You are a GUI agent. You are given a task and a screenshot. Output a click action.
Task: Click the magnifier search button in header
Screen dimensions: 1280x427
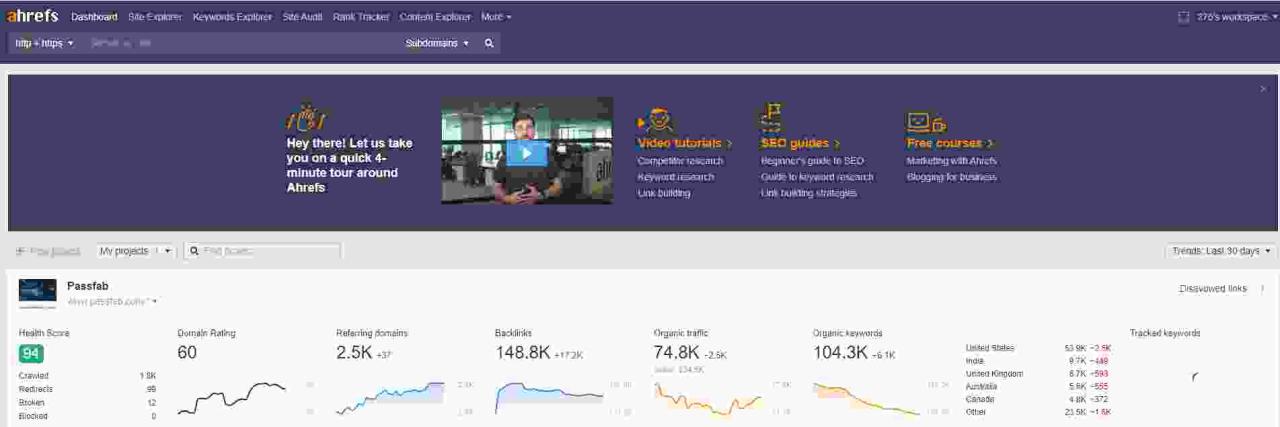click(x=489, y=43)
